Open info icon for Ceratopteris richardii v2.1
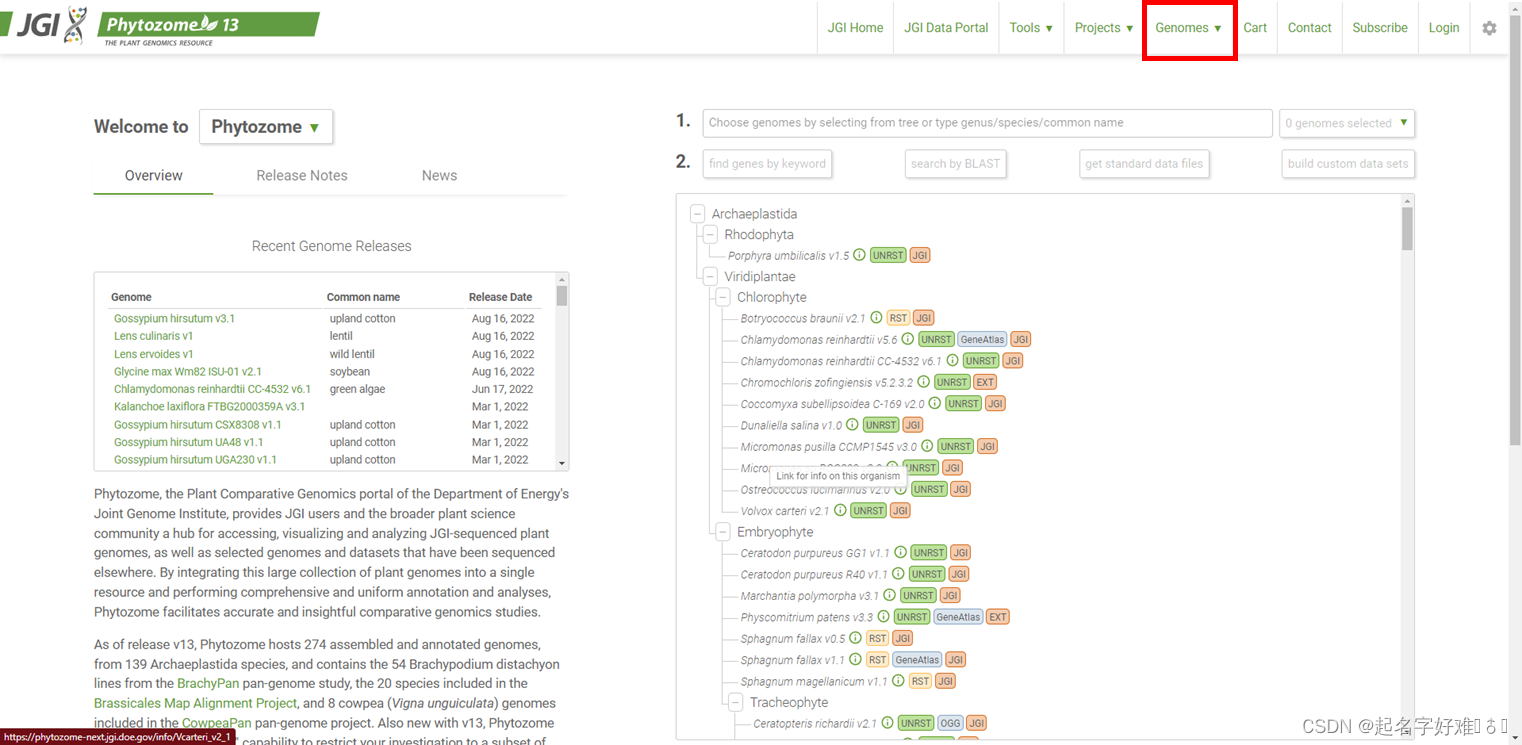1522x745 pixels. 886,723
